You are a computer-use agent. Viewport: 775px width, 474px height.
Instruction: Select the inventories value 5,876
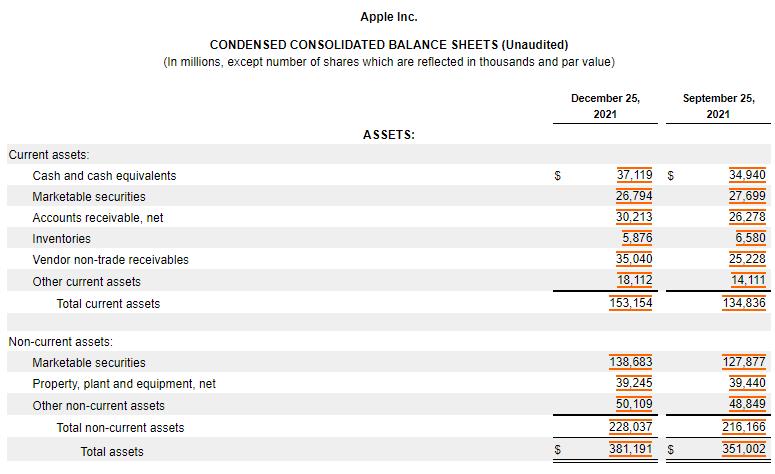coord(637,238)
